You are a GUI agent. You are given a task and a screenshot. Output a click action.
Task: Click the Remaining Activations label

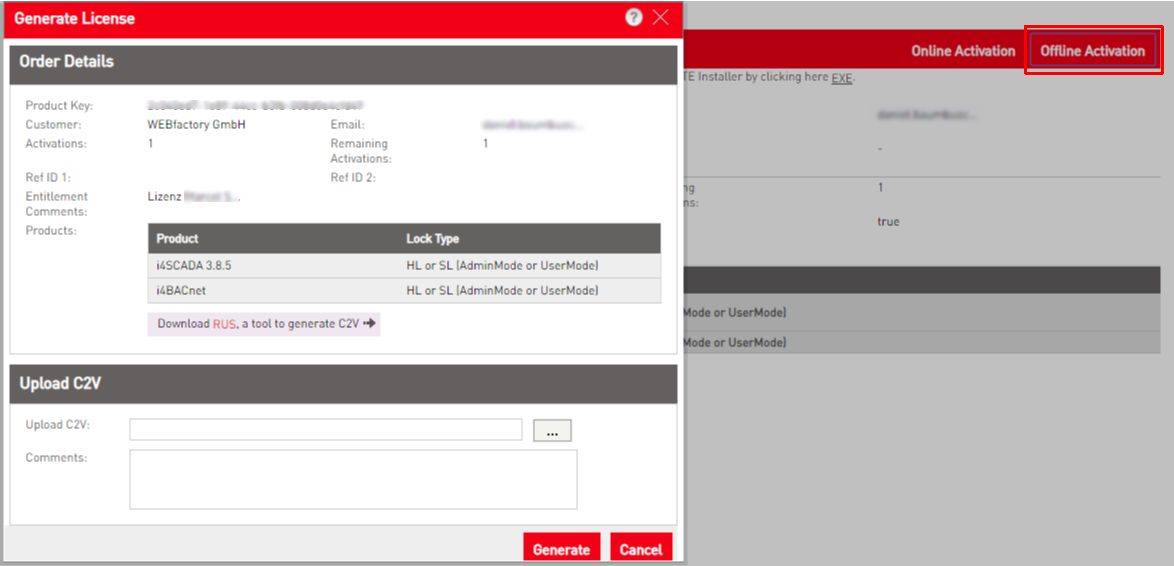pyautogui.click(x=361, y=150)
